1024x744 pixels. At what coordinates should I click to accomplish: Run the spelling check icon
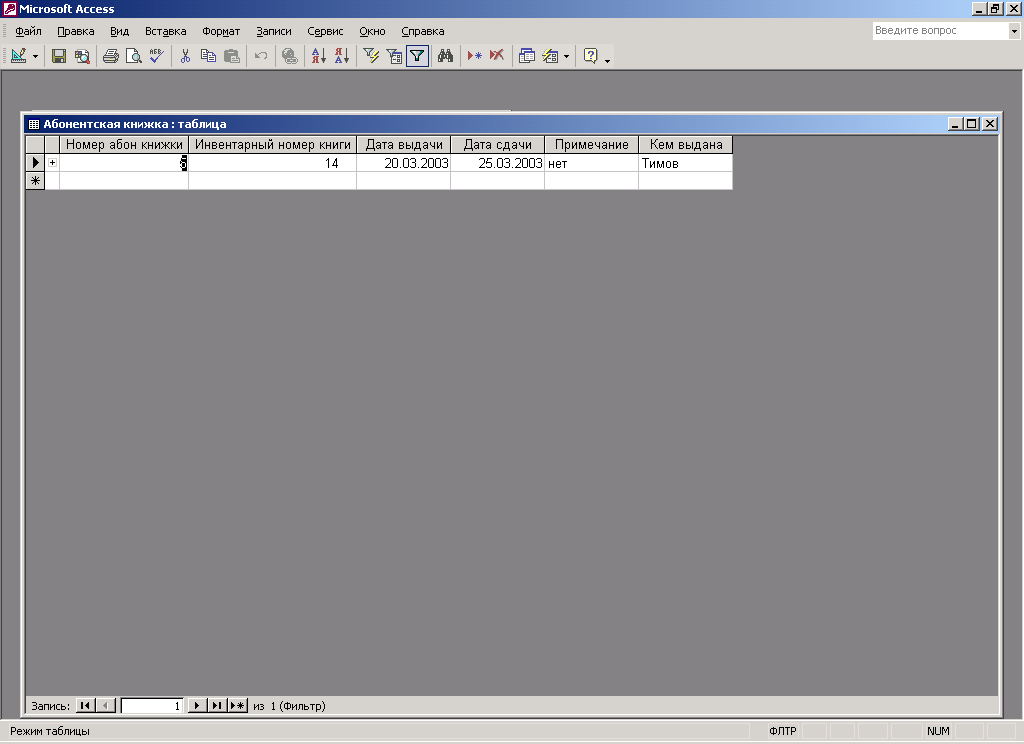click(157, 56)
